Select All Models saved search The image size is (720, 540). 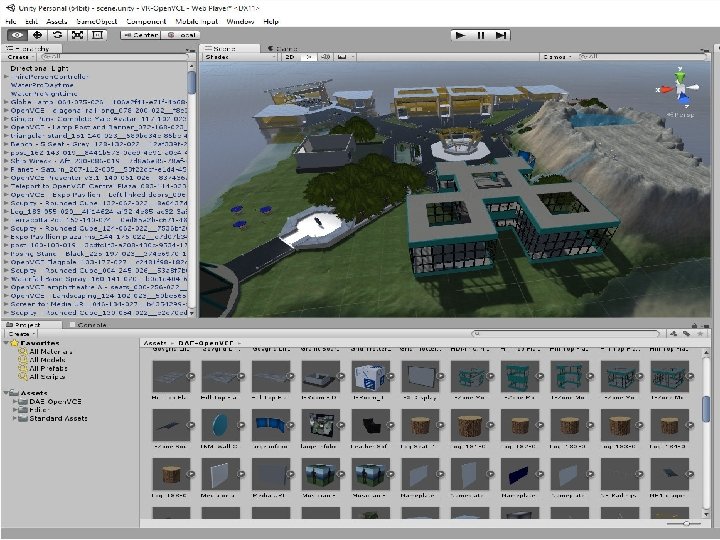(46, 360)
